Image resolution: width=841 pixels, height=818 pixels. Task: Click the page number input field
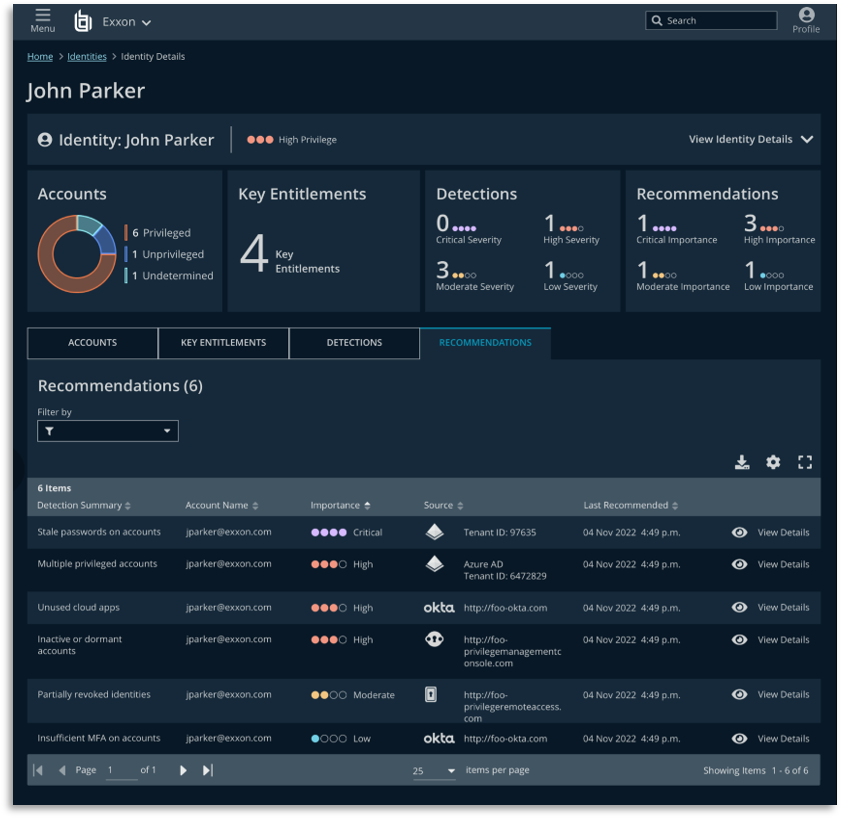click(x=121, y=770)
